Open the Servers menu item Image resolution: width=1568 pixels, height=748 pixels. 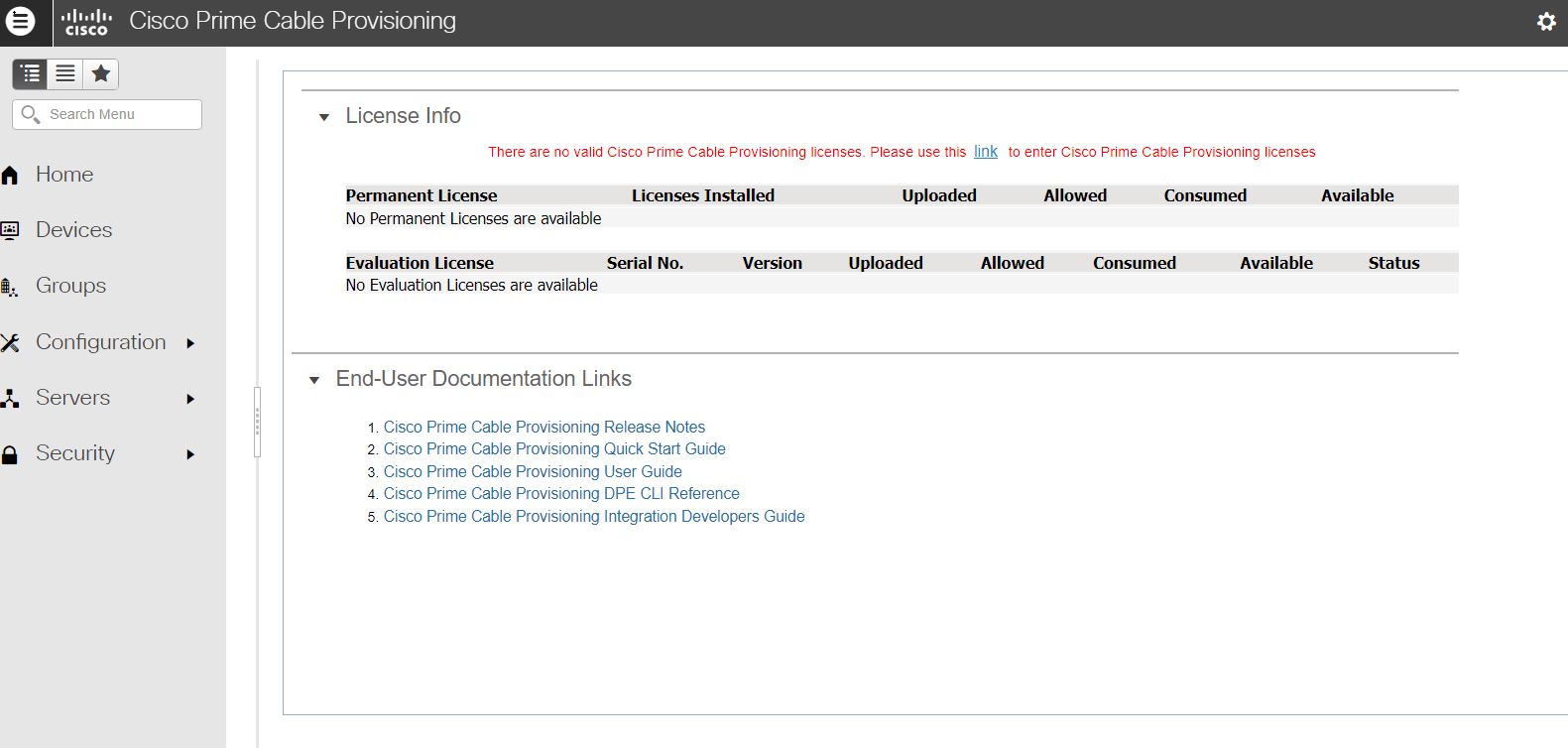point(72,397)
